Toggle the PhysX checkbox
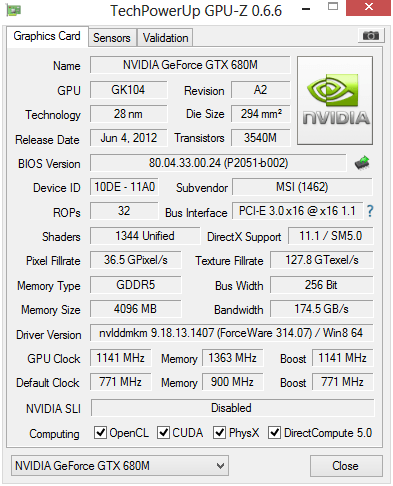Screen dimensions: 393x486 219,432
